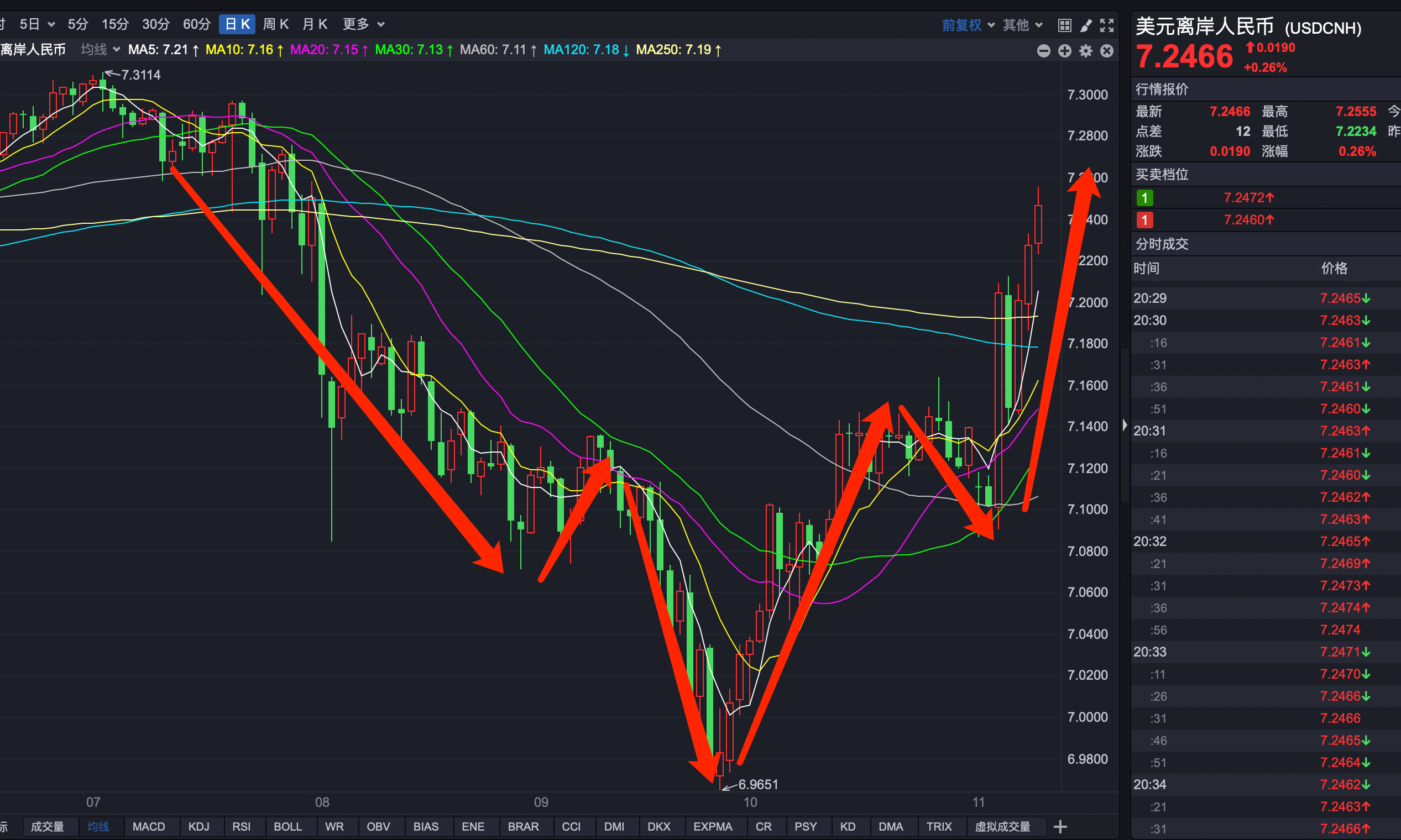
Task: Zoom in chart with plus icon
Action: [1064, 51]
